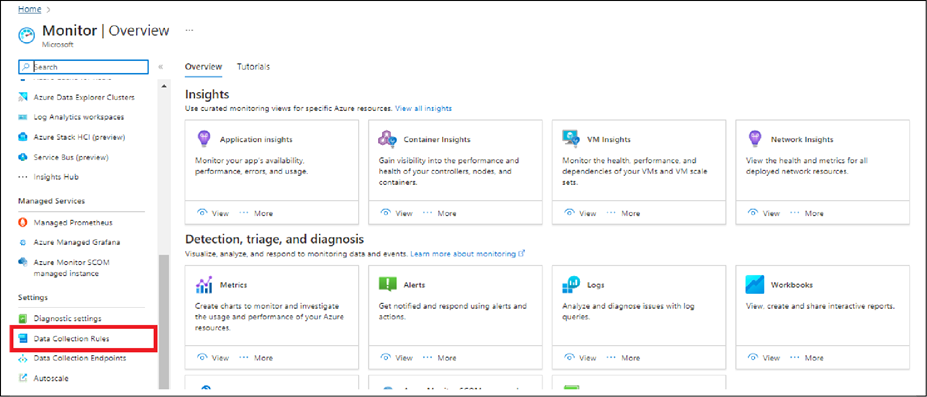The width and height of the screenshot is (927, 397).
Task: View Network Insights card
Action: coord(763,213)
